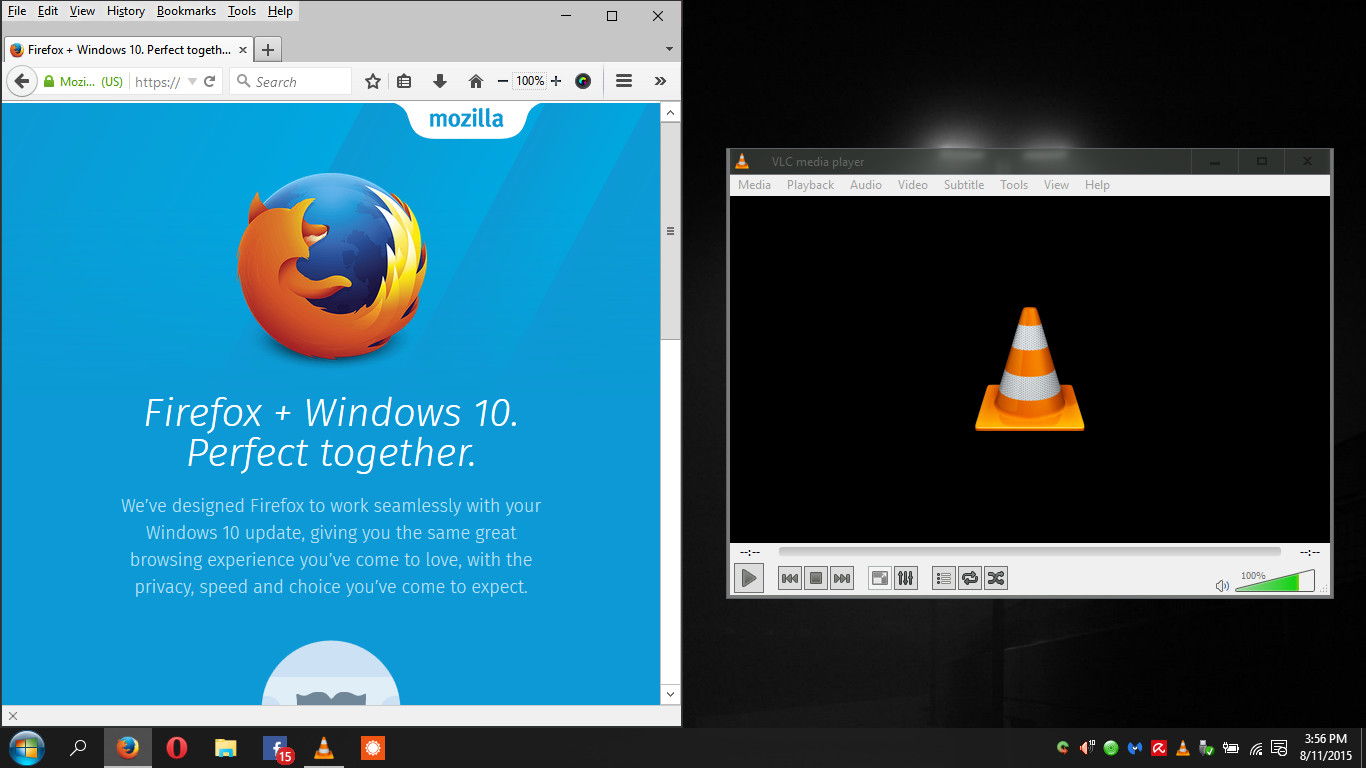Open Firefox File menu
This screenshot has width=1366, height=768.
pos(17,11)
